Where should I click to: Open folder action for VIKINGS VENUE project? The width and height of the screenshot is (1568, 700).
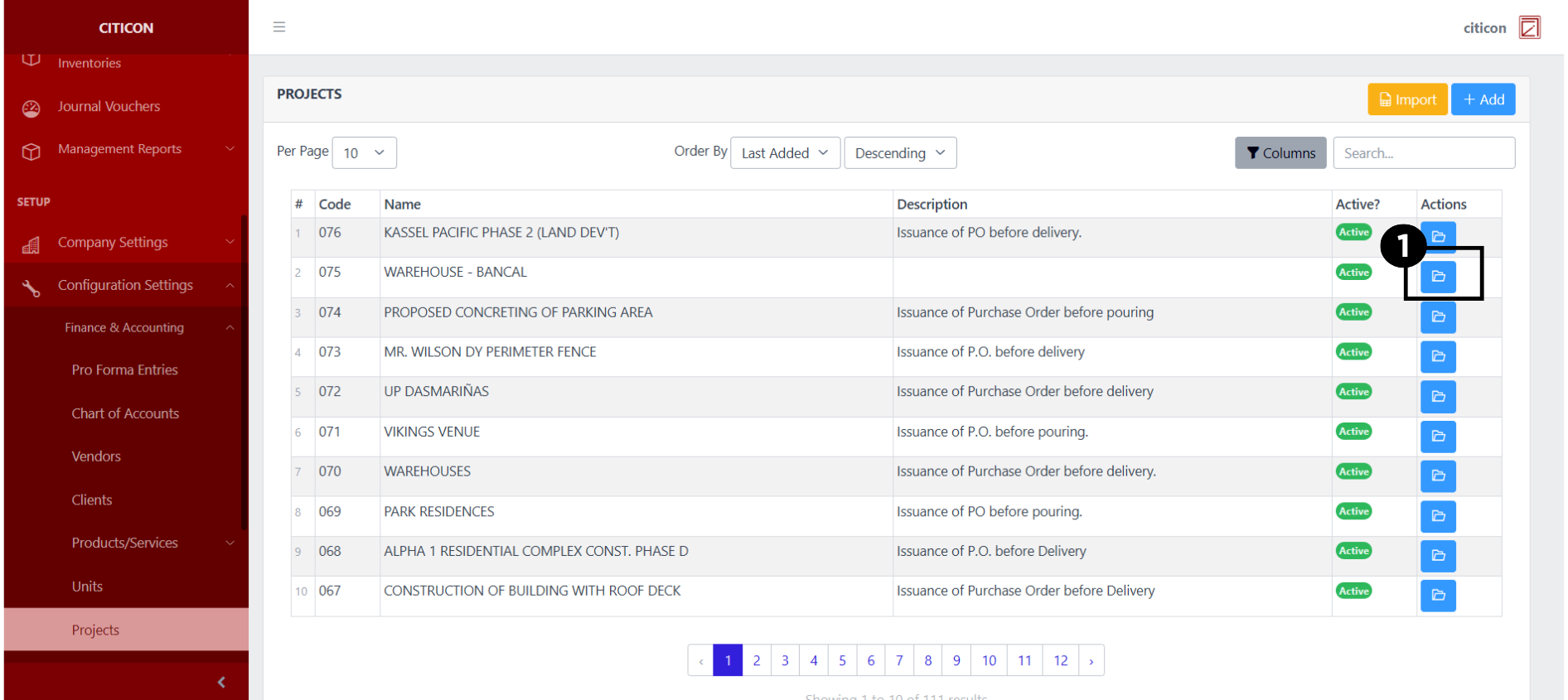(x=1438, y=437)
